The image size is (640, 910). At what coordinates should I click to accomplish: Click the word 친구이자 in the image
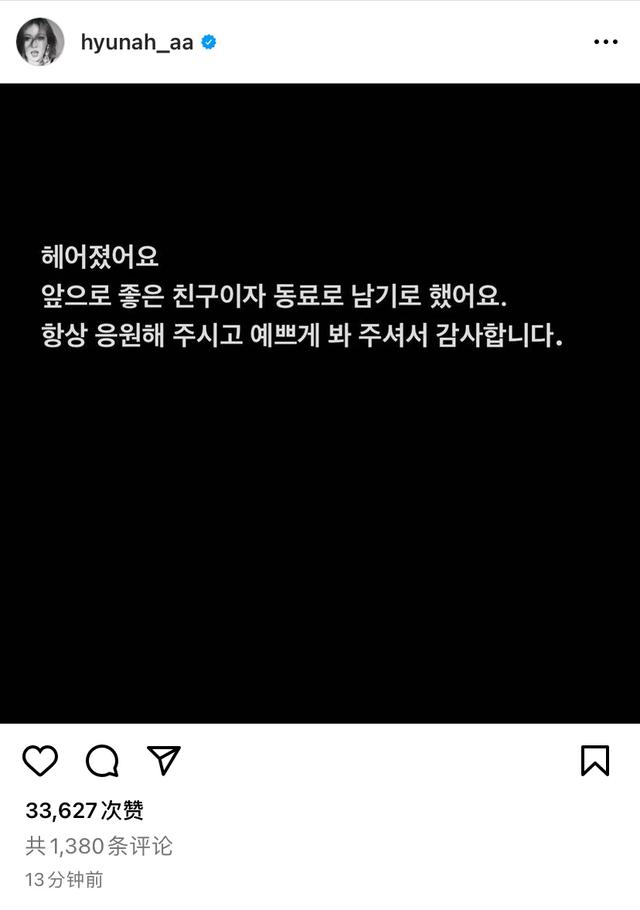tap(219, 295)
